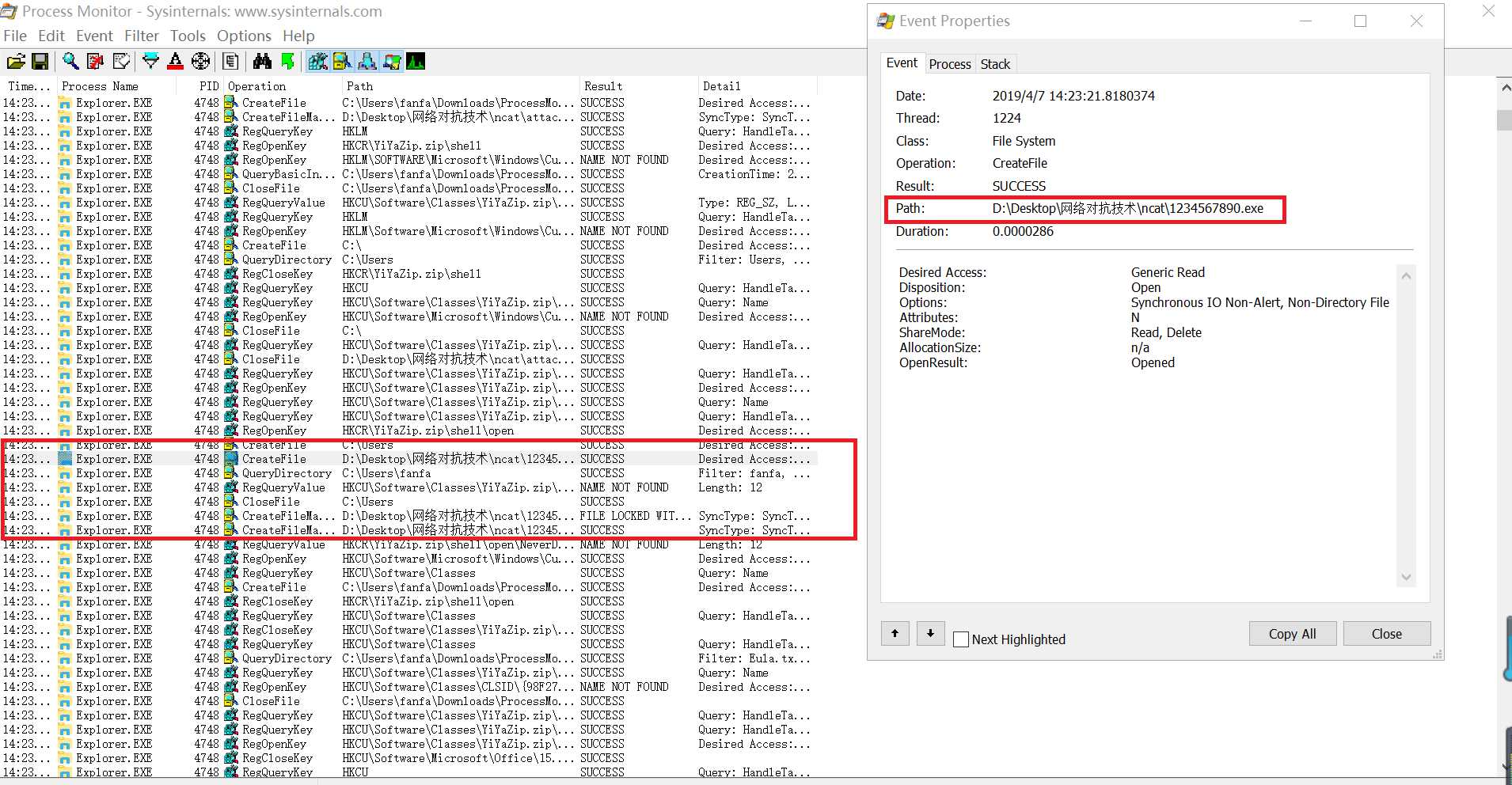
Task: Click the Time column header
Action: click(29, 86)
